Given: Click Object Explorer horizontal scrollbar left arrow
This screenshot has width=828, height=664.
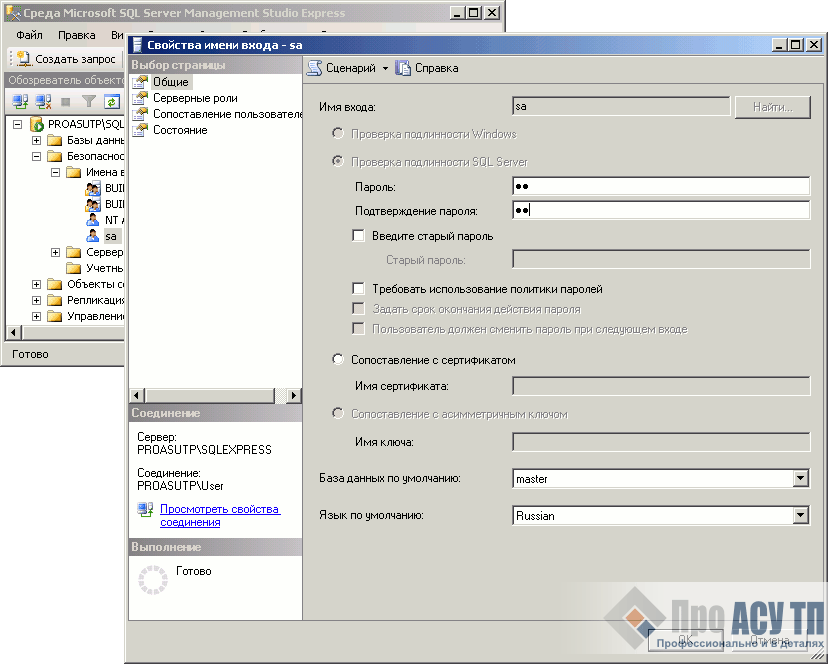Looking at the screenshot, I should (x=14, y=333).
